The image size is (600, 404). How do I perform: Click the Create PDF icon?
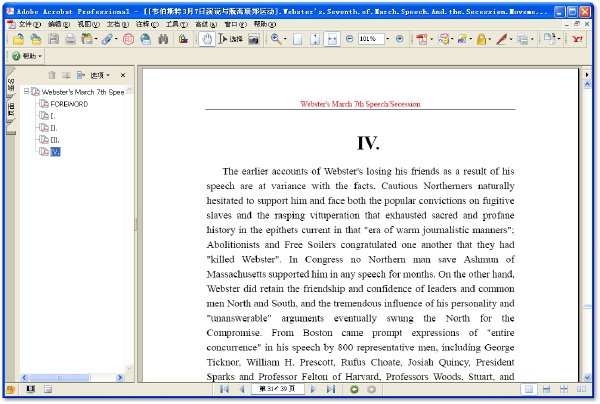421,39
